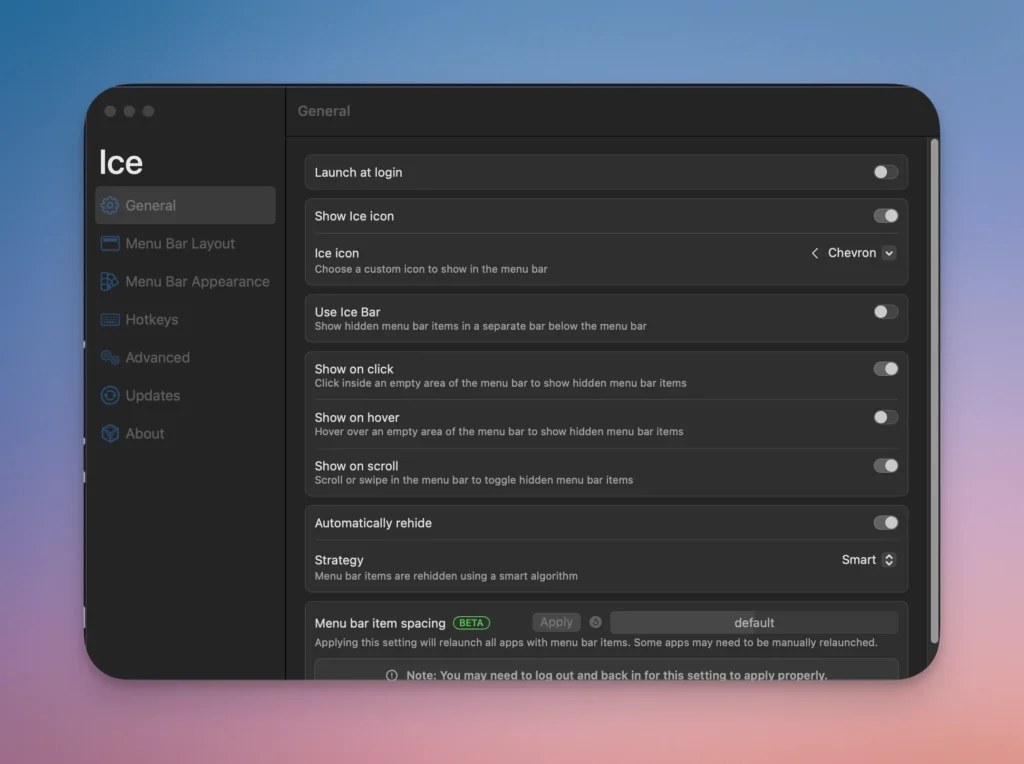Screen dimensions: 1024x764
Task: Turn on the Use Ice Bar switch
Action: coord(885,312)
